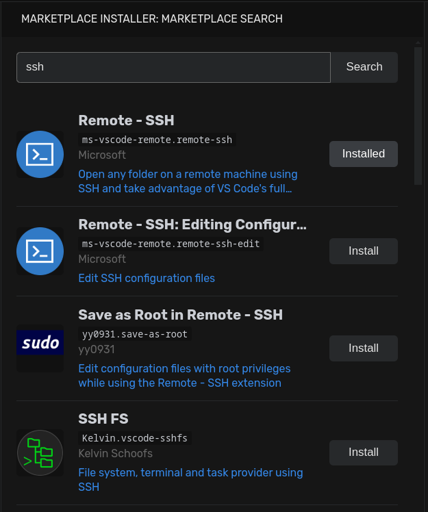Install the Save as Root extension
This screenshot has width=428, height=512.
click(363, 348)
